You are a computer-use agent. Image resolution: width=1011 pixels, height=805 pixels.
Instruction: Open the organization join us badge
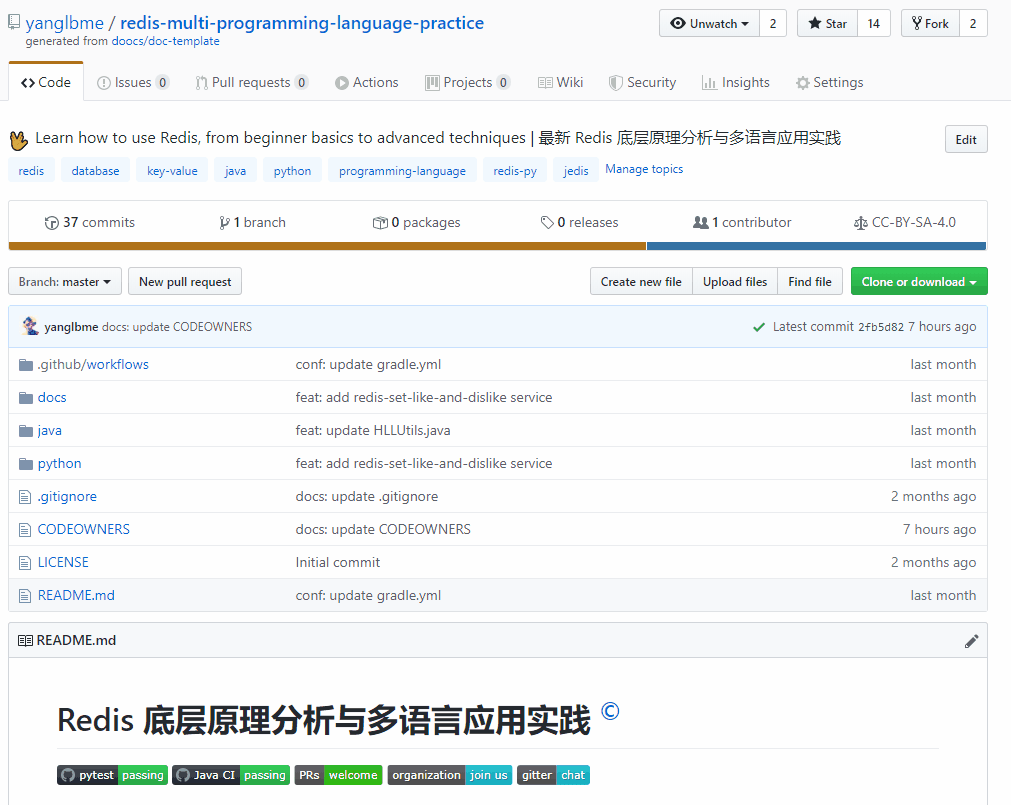[449, 775]
